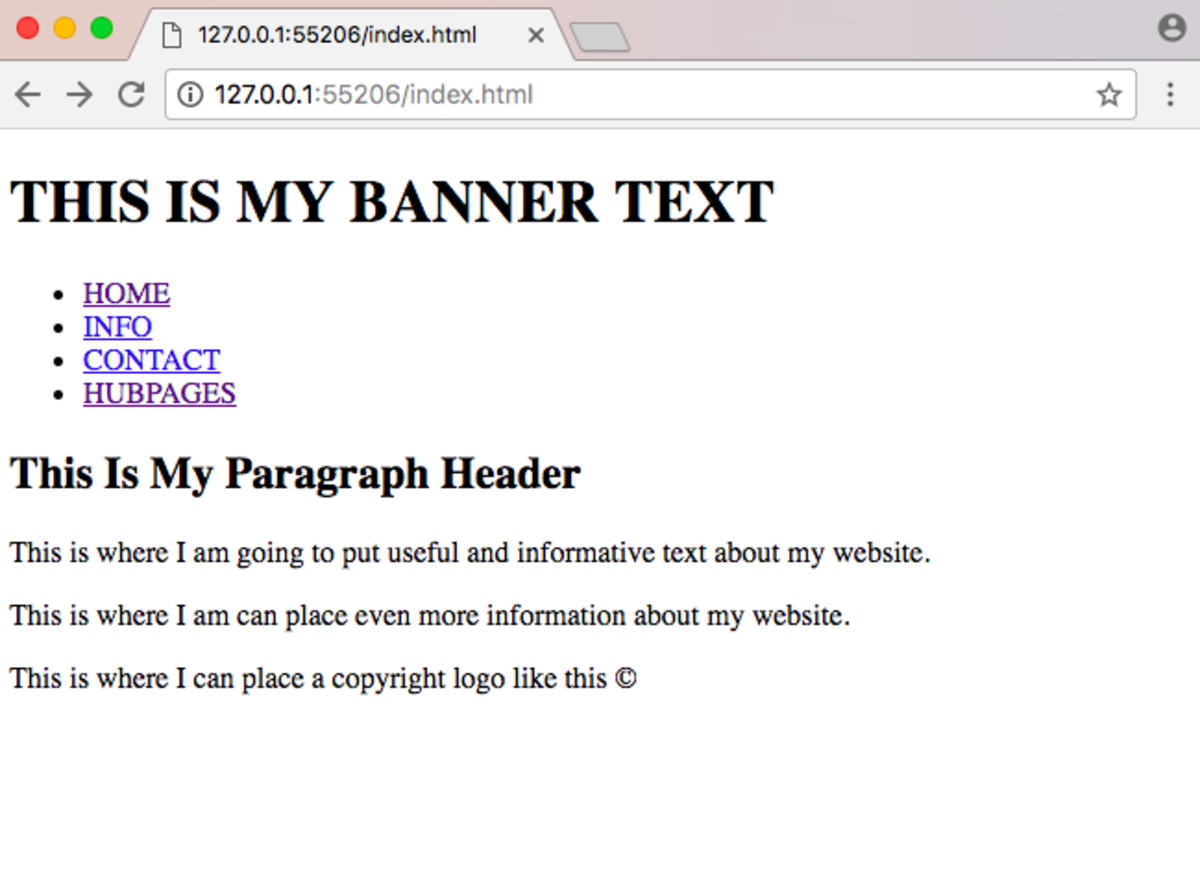Reload the current page

click(131, 95)
